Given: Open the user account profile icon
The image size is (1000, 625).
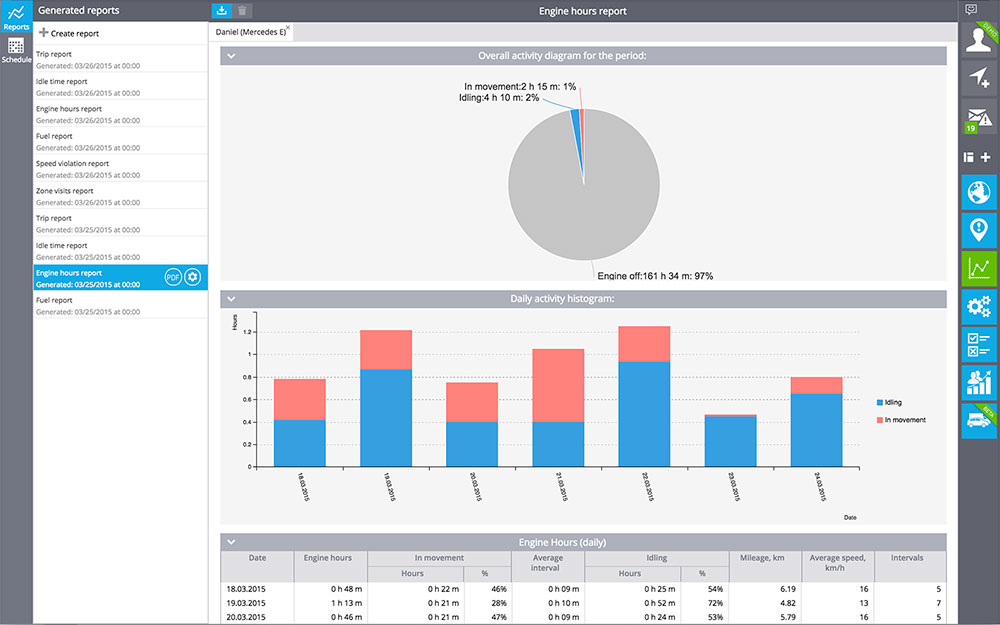Looking at the screenshot, I should 979,38.
